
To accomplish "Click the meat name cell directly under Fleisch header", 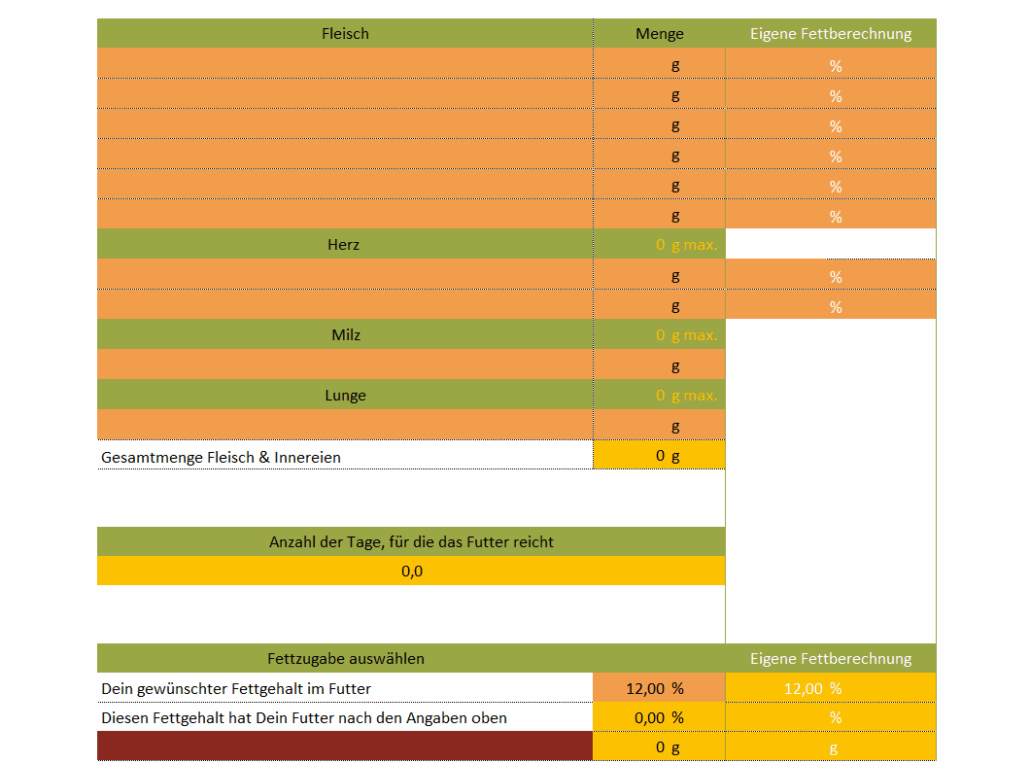I will [345, 64].
